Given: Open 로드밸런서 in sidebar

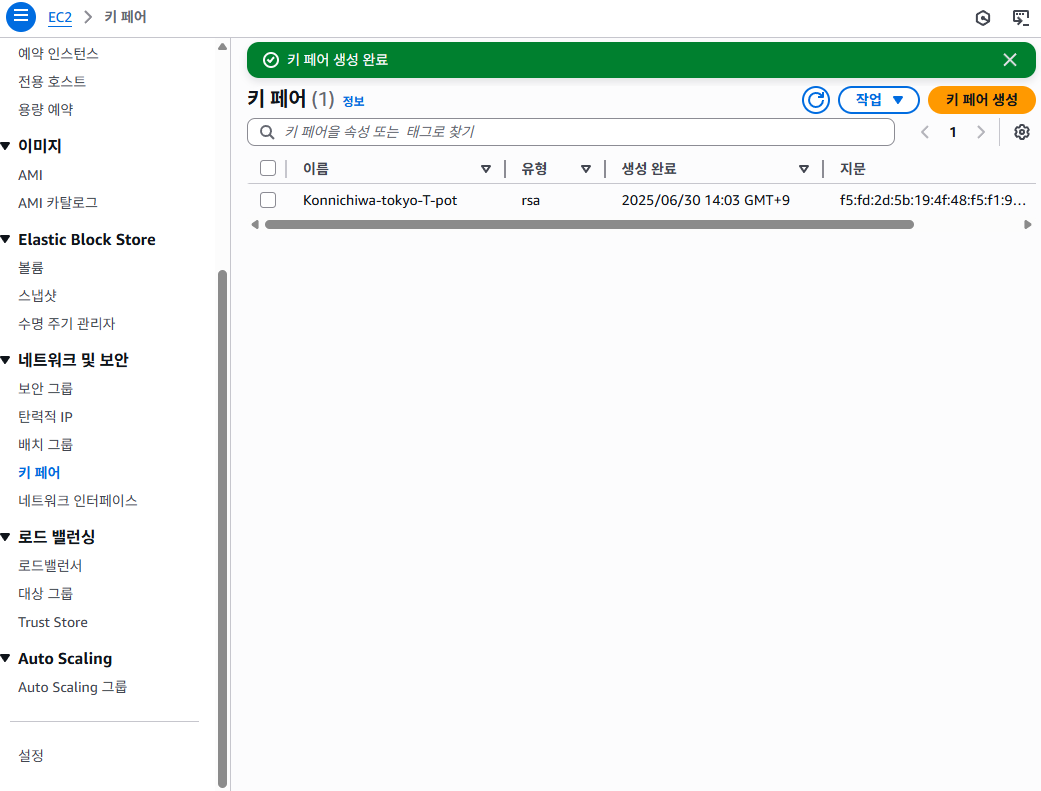Looking at the screenshot, I should pyautogui.click(x=50, y=565).
